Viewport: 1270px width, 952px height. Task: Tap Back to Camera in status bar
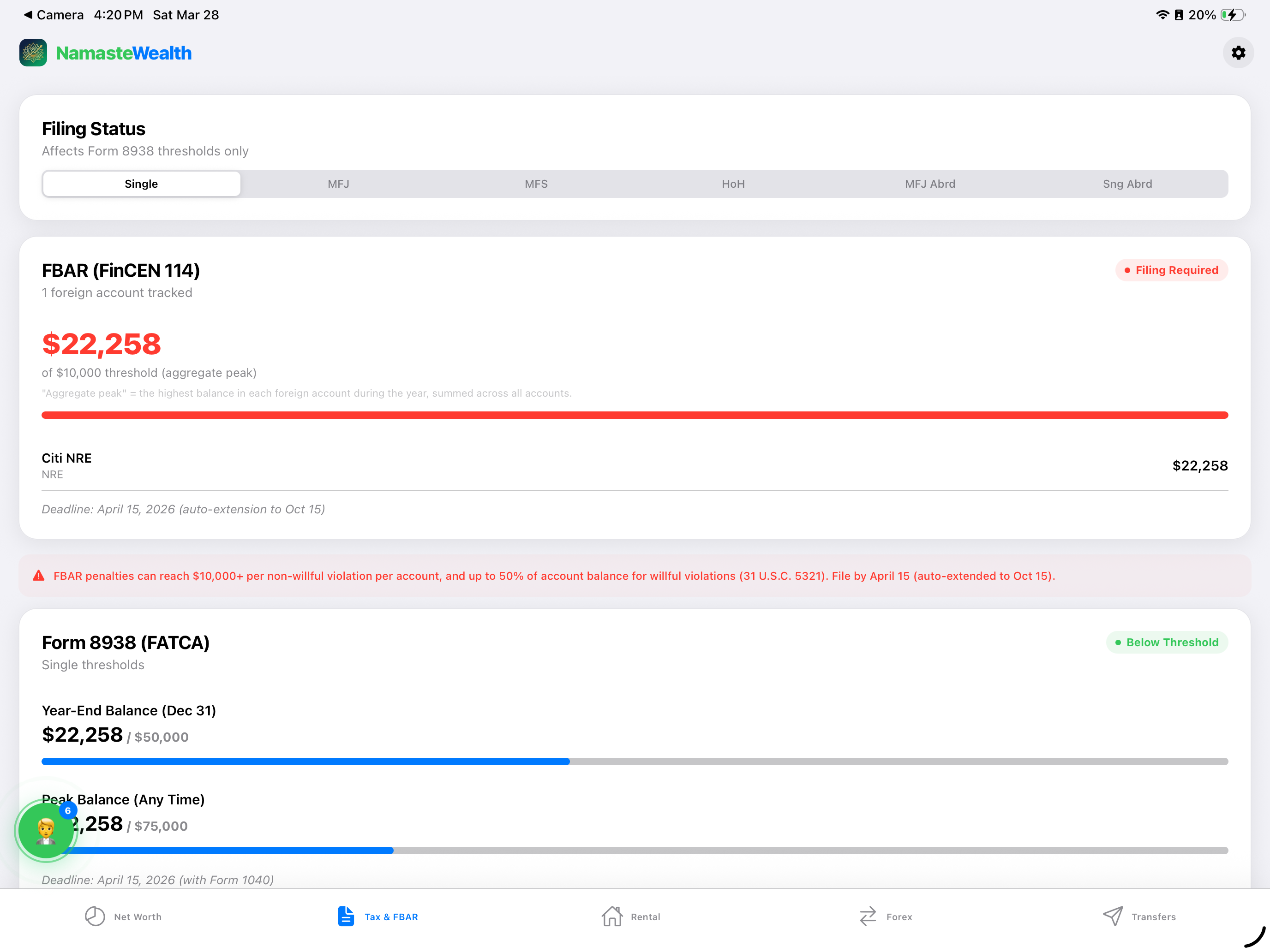click(x=54, y=15)
